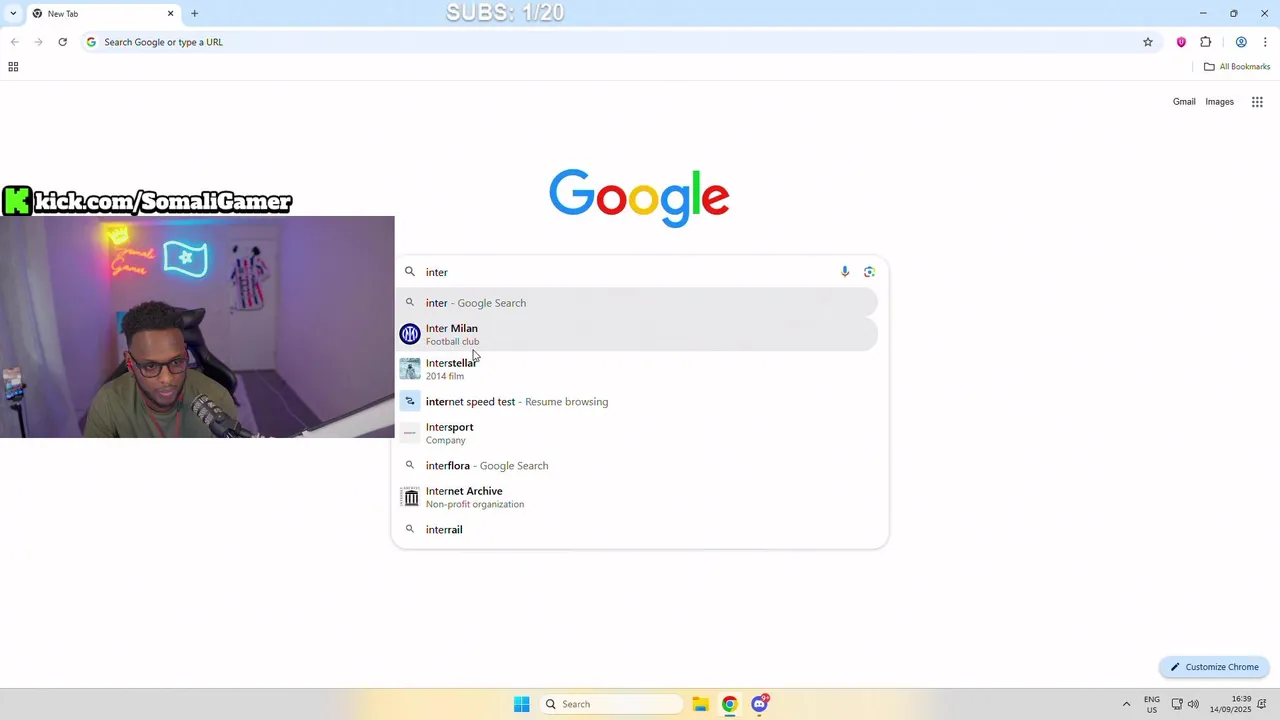This screenshot has height=720, width=1280.
Task: Open the purple shield extension icon
Action: click(x=1181, y=42)
